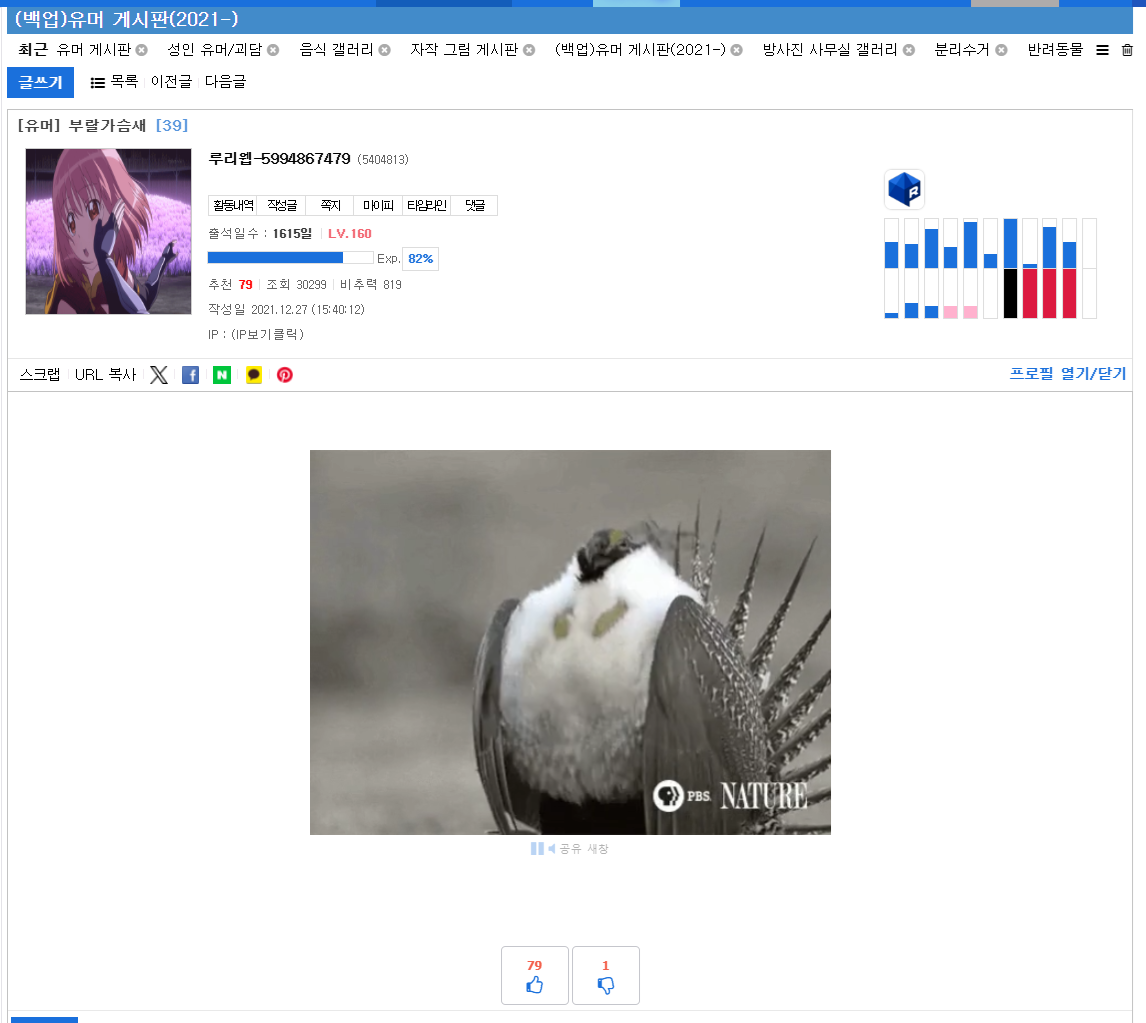Screen dimensions: 1146x1023
Task: Share the post via the Facebook icon
Action: click(x=190, y=375)
